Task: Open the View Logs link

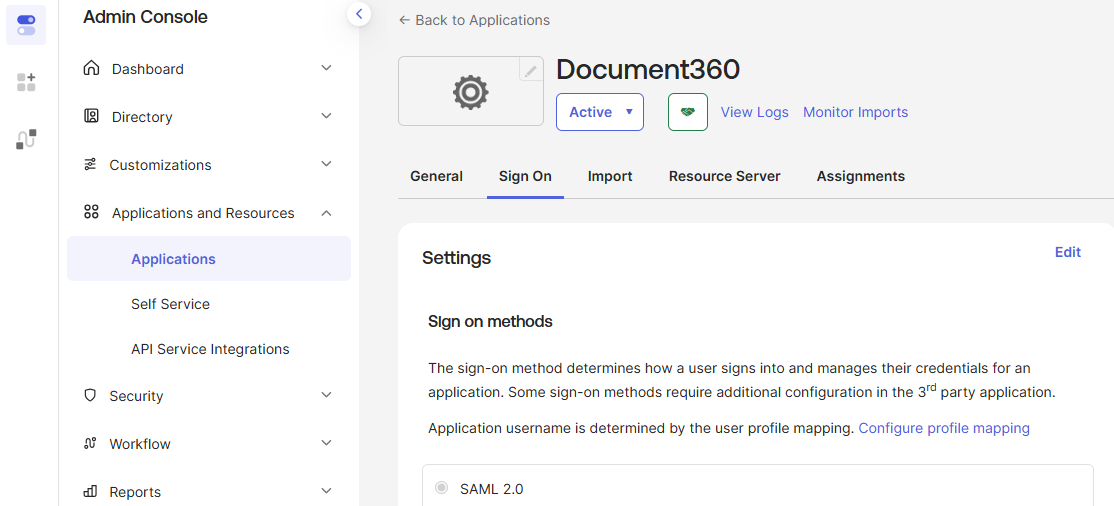Action: (x=755, y=112)
